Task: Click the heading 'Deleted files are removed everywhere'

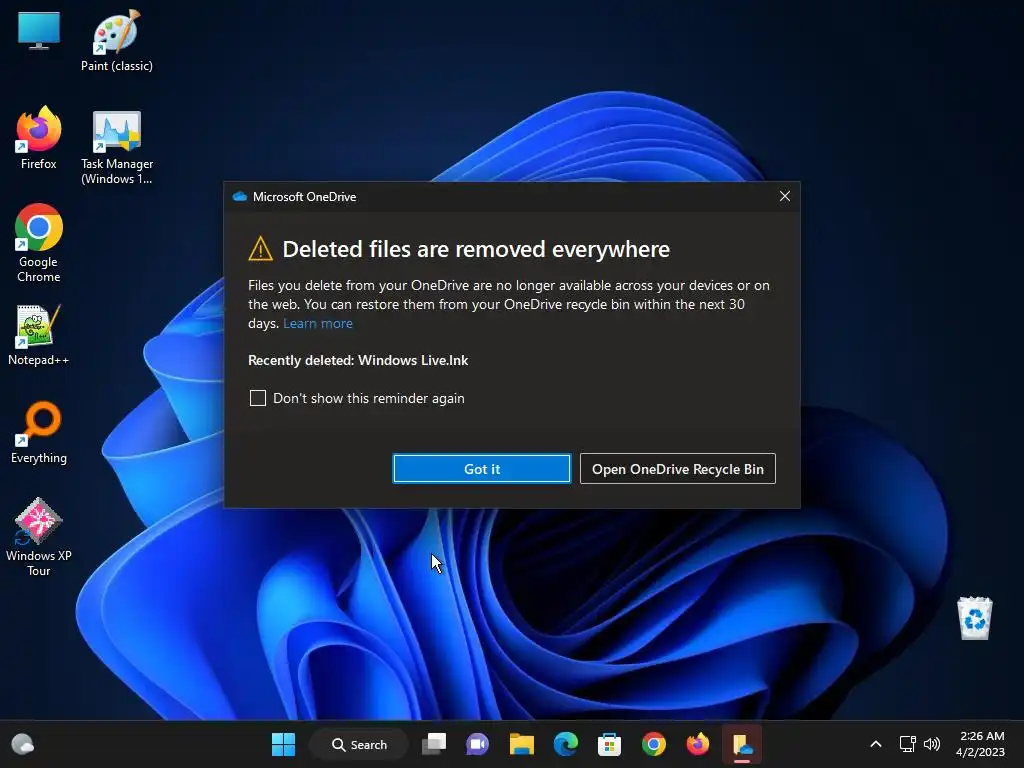Action: tap(476, 249)
